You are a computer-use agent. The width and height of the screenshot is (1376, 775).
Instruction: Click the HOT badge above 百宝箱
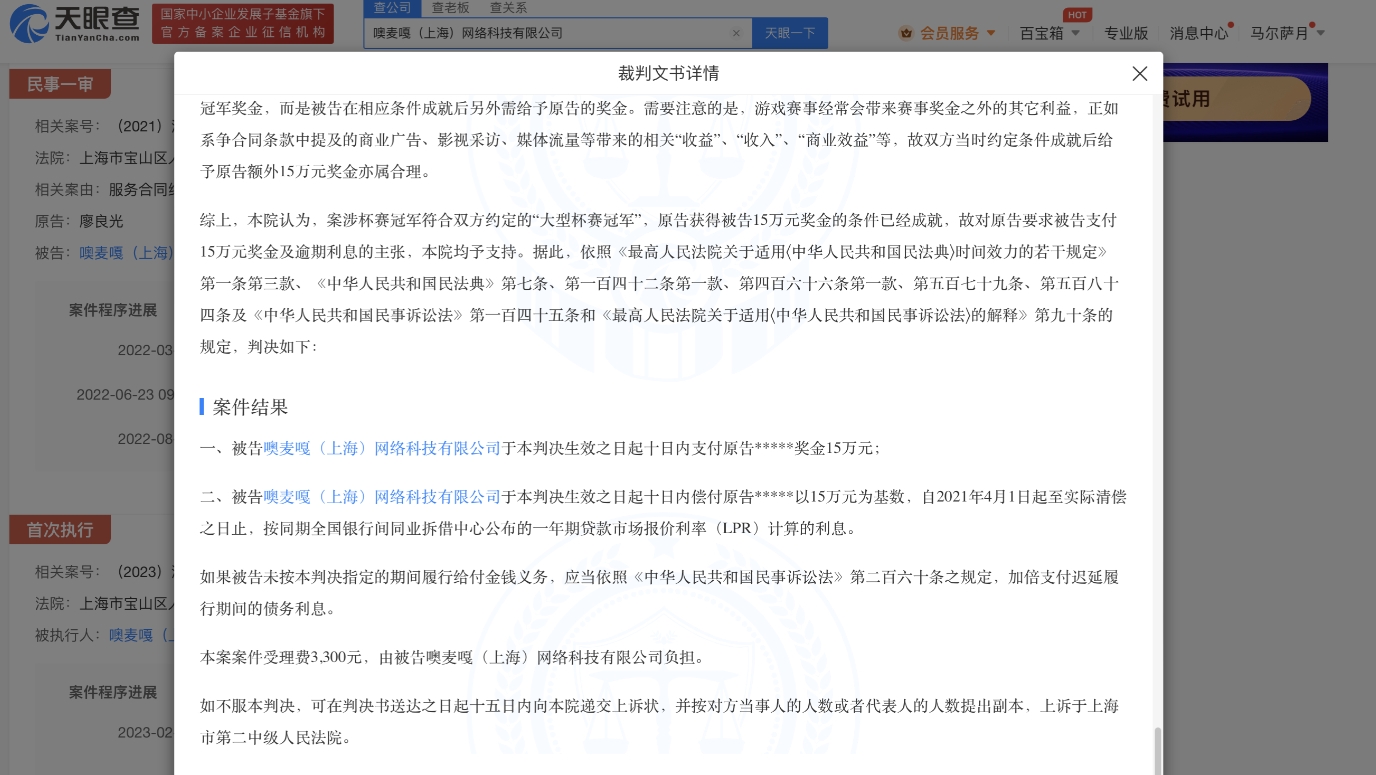(1077, 15)
